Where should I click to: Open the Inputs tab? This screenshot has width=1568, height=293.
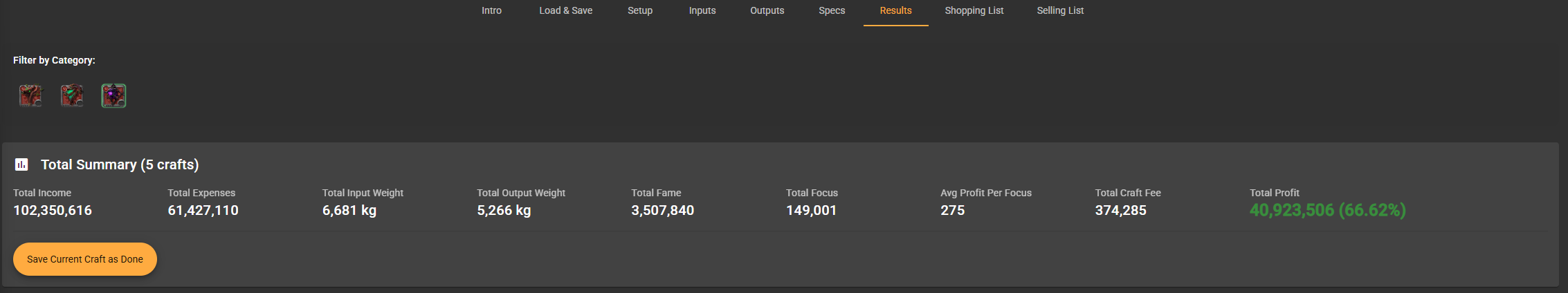[x=702, y=10]
